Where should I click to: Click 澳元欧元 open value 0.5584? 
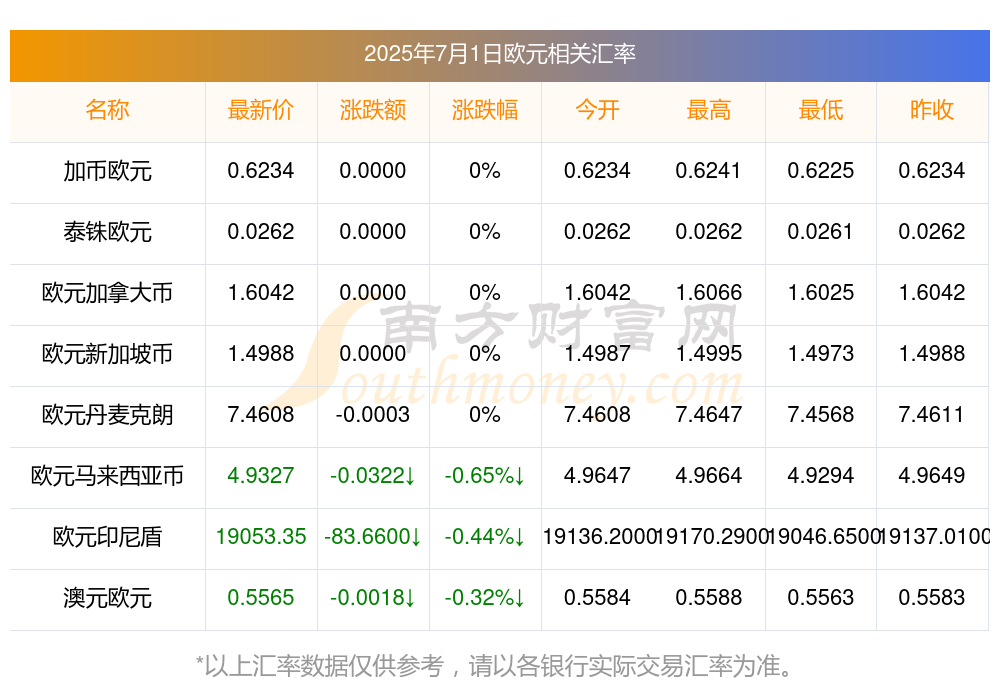(x=597, y=598)
